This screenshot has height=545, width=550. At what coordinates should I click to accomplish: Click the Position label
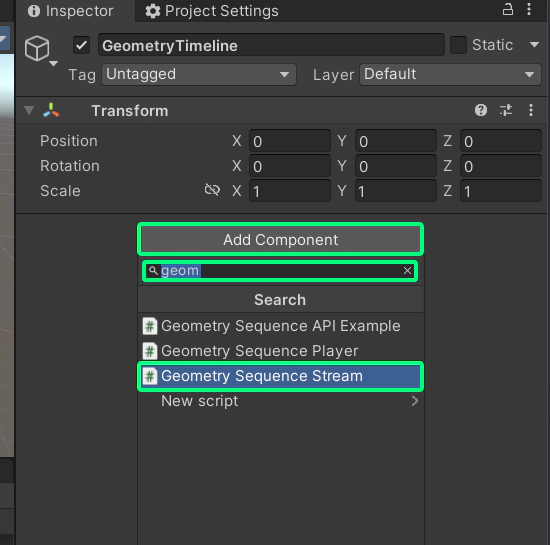(x=69, y=141)
